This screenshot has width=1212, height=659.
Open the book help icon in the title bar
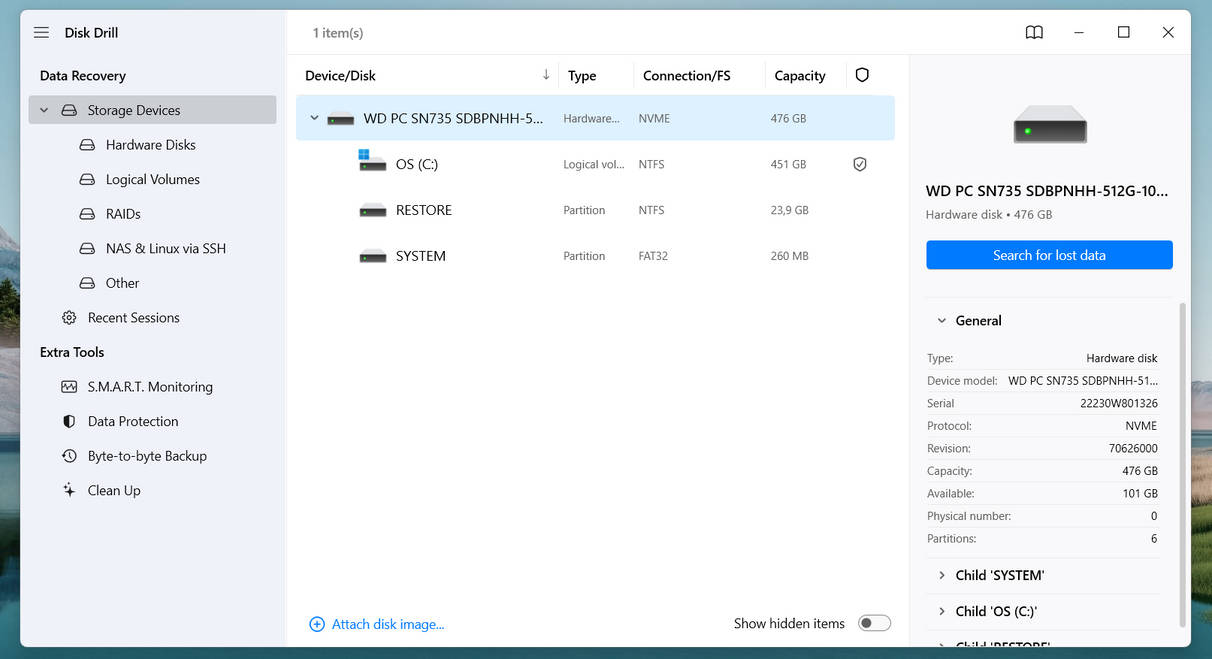(1034, 33)
